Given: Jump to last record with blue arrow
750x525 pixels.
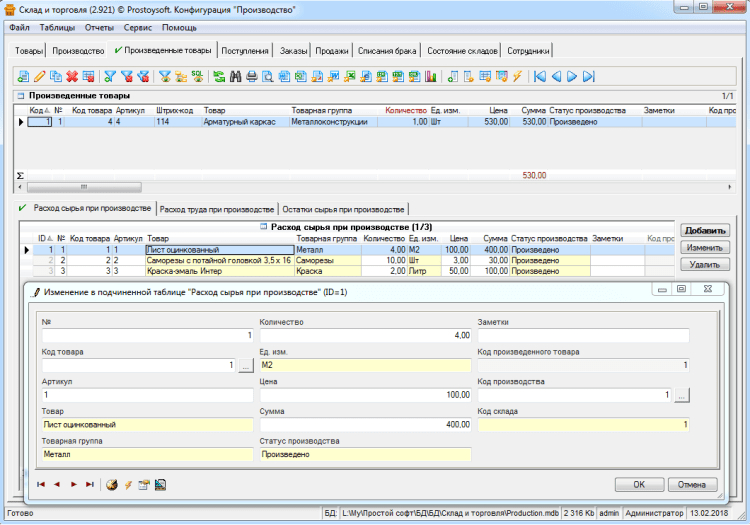Looking at the screenshot, I should [589, 76].
